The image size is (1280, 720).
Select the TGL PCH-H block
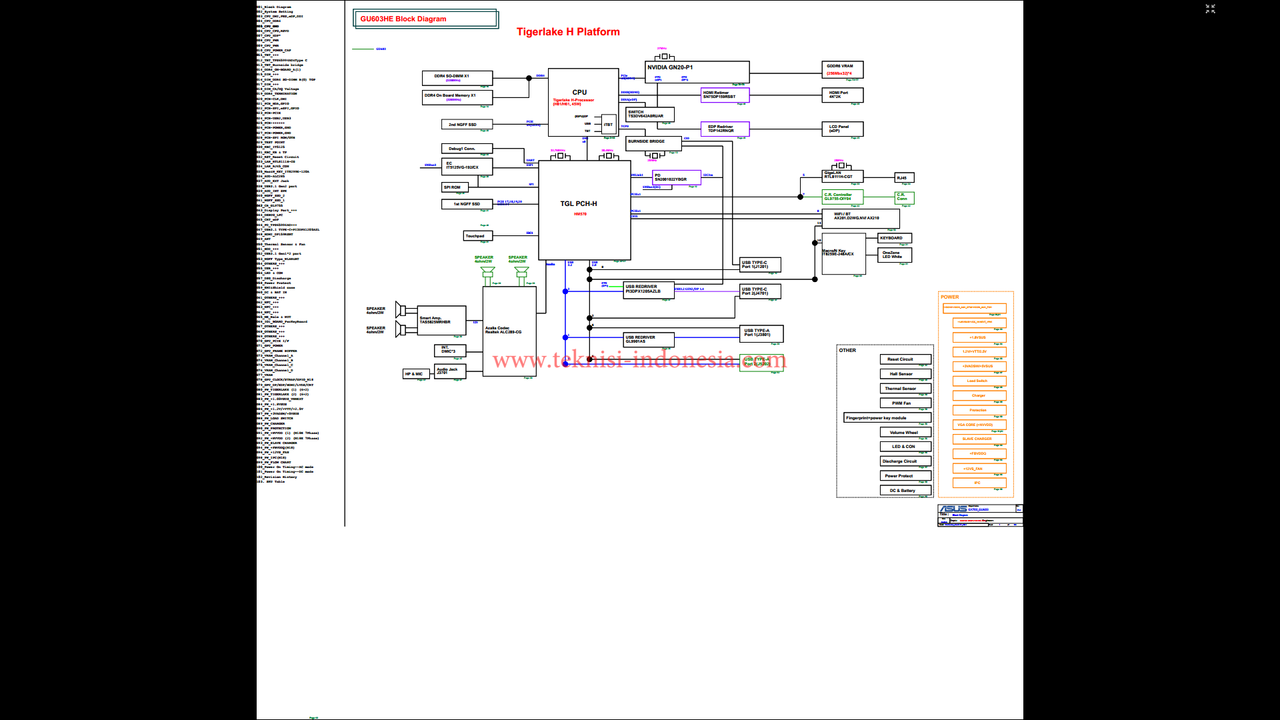(584, 210)
